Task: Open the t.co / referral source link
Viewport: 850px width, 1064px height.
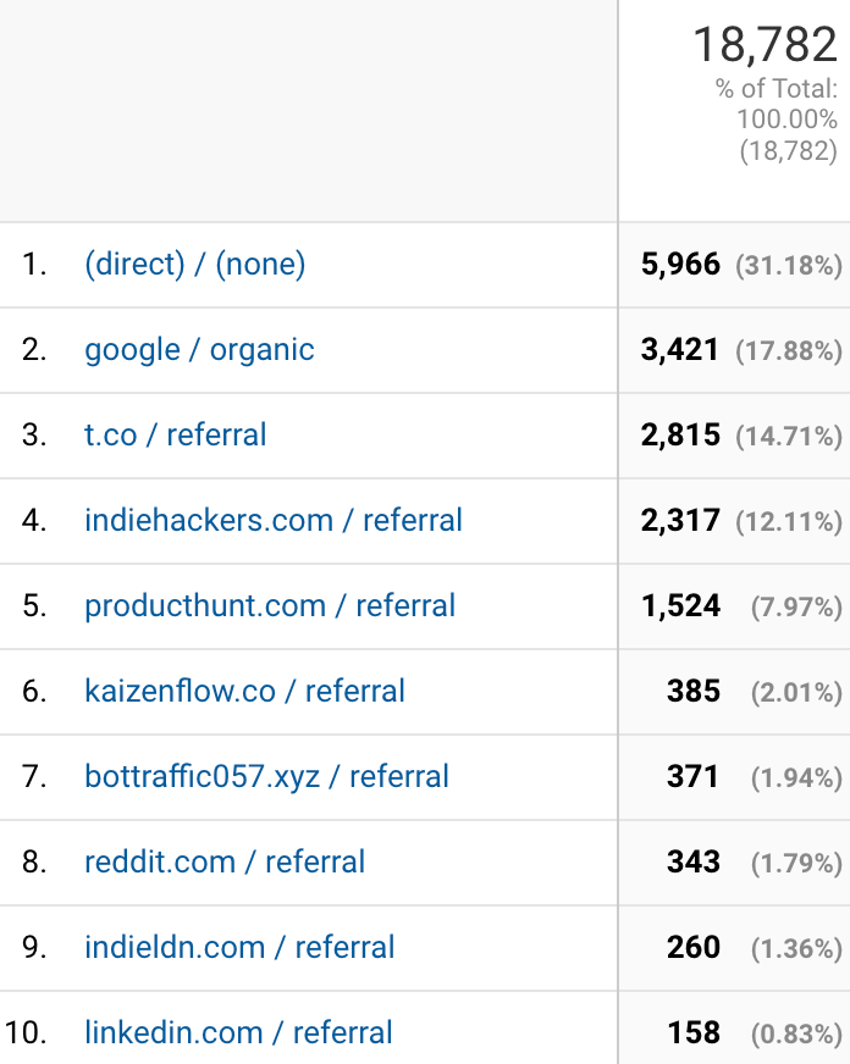Action: click(x=175, y=435)
